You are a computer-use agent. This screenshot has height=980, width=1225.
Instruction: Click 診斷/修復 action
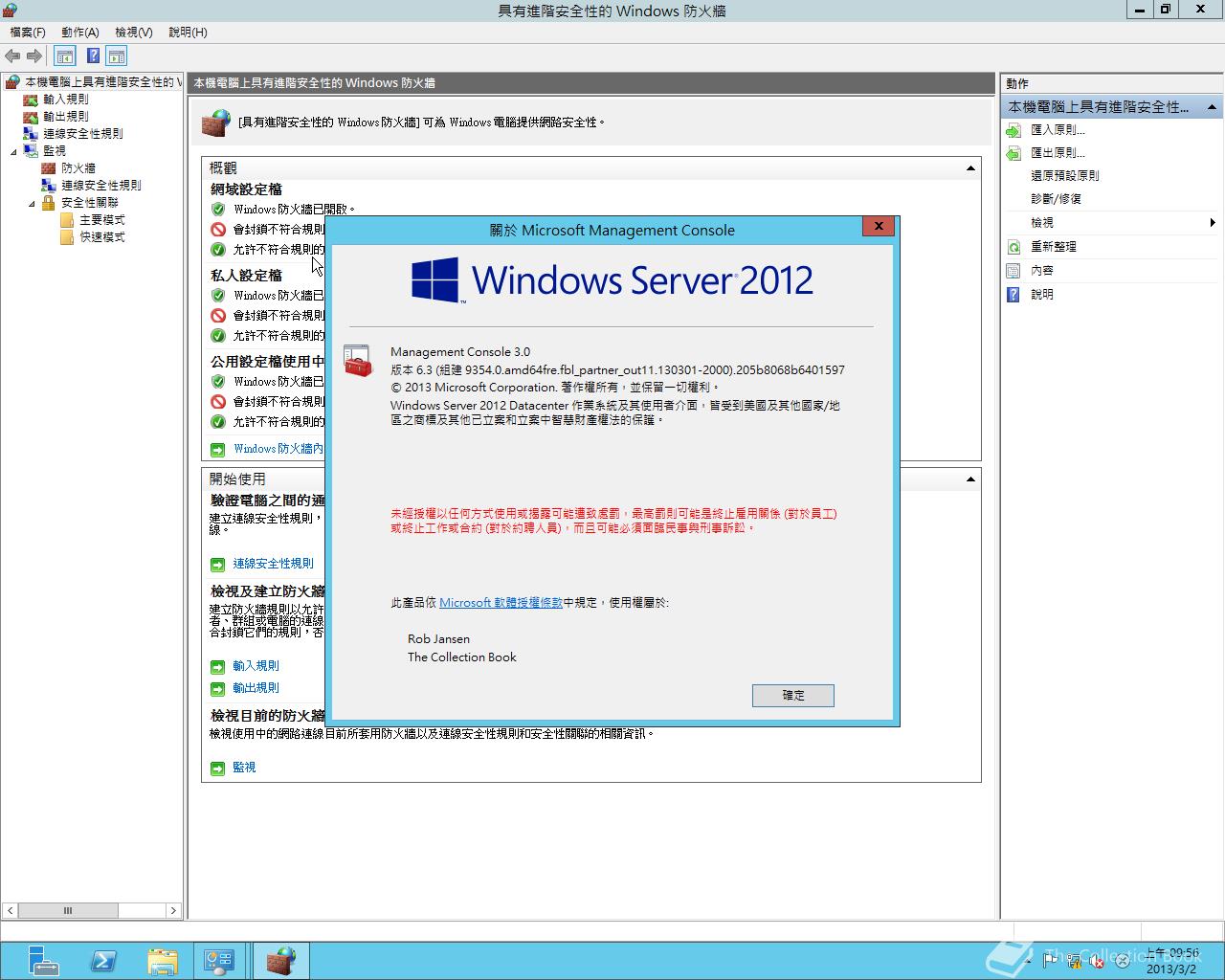[1056, 199]
